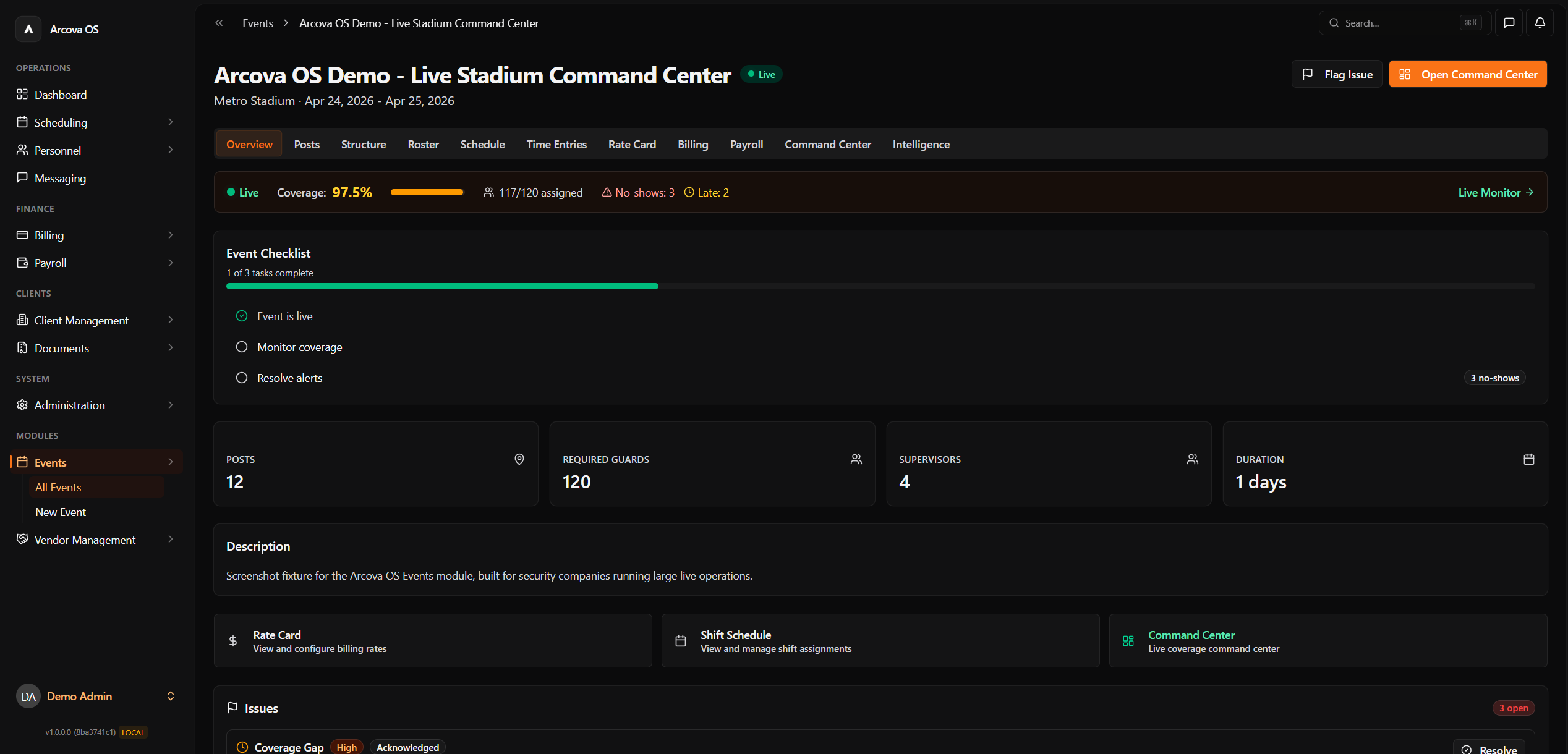Expand the Scheduling submenu chevron
Screen dimensions: 1568x754
pyautogui.click(x=171, y=122)
